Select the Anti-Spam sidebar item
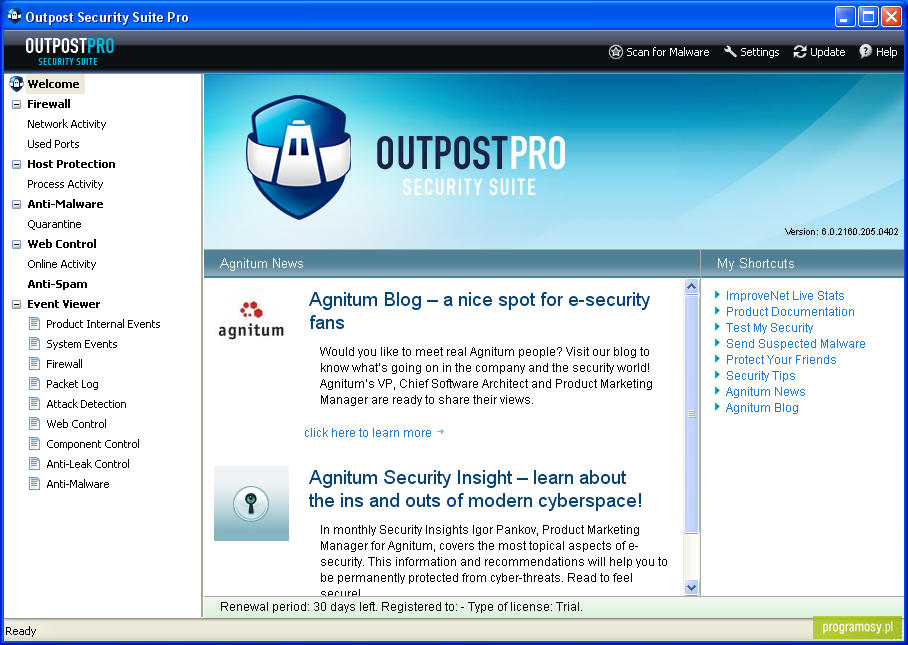Viewport: 908px width, 645px height. 57,284
